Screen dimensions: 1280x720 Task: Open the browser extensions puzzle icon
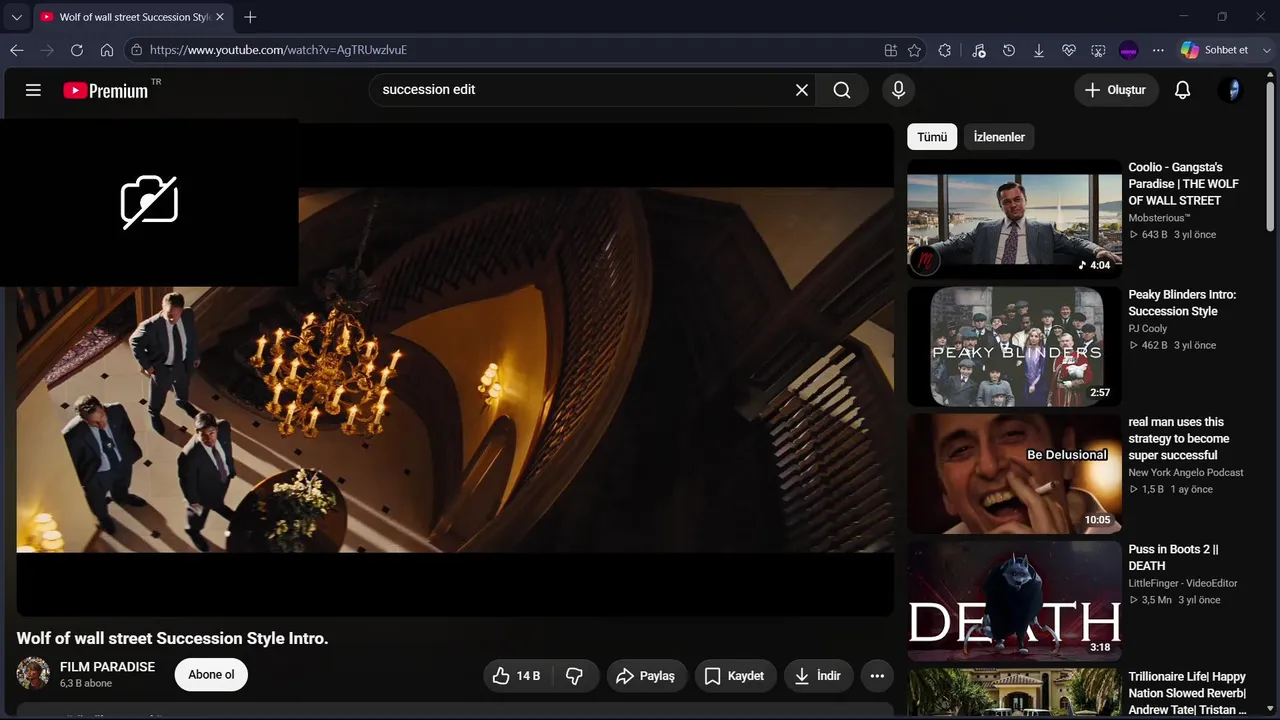point(945,50)
